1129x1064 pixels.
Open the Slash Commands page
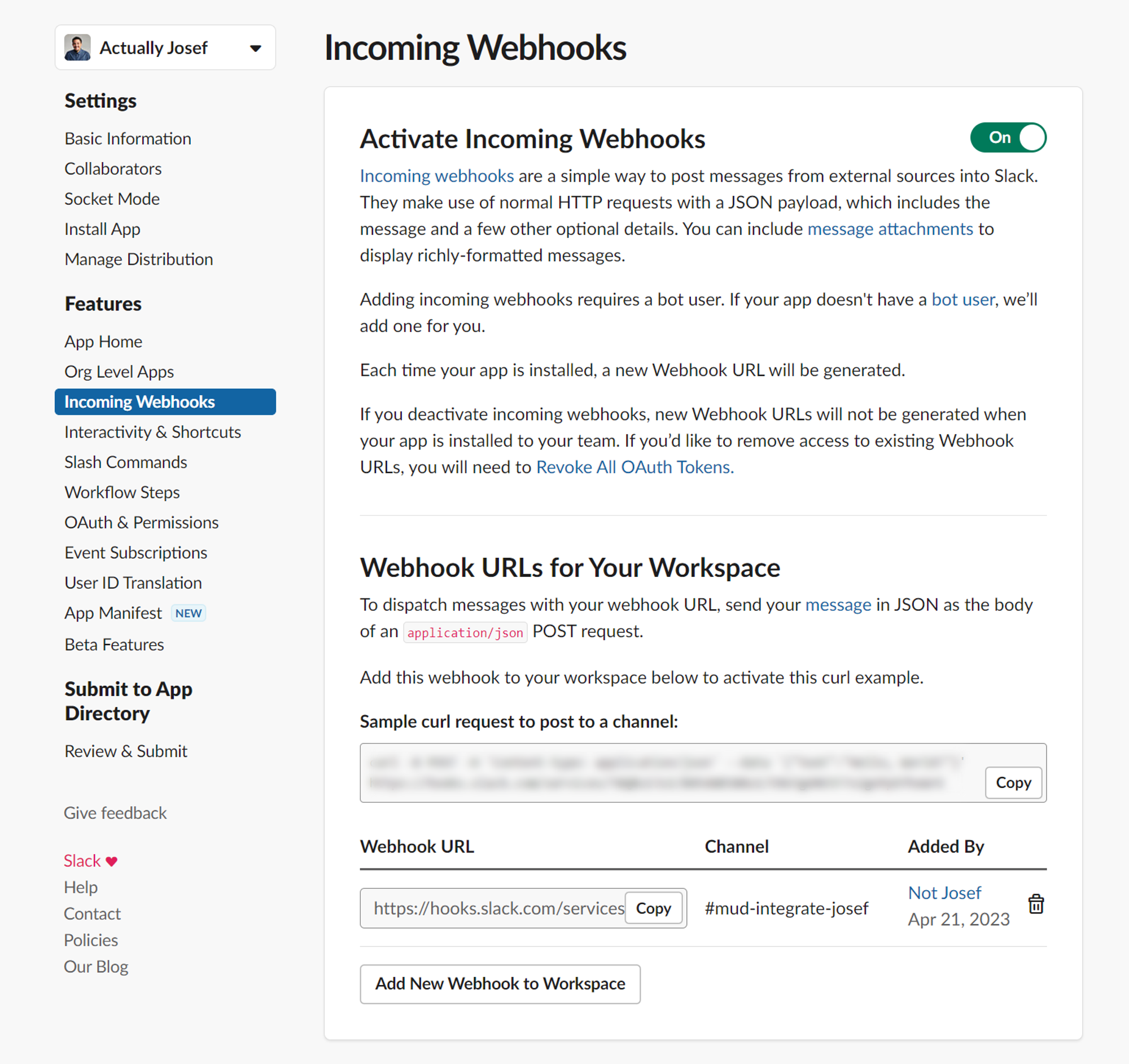tap(125, 462)
